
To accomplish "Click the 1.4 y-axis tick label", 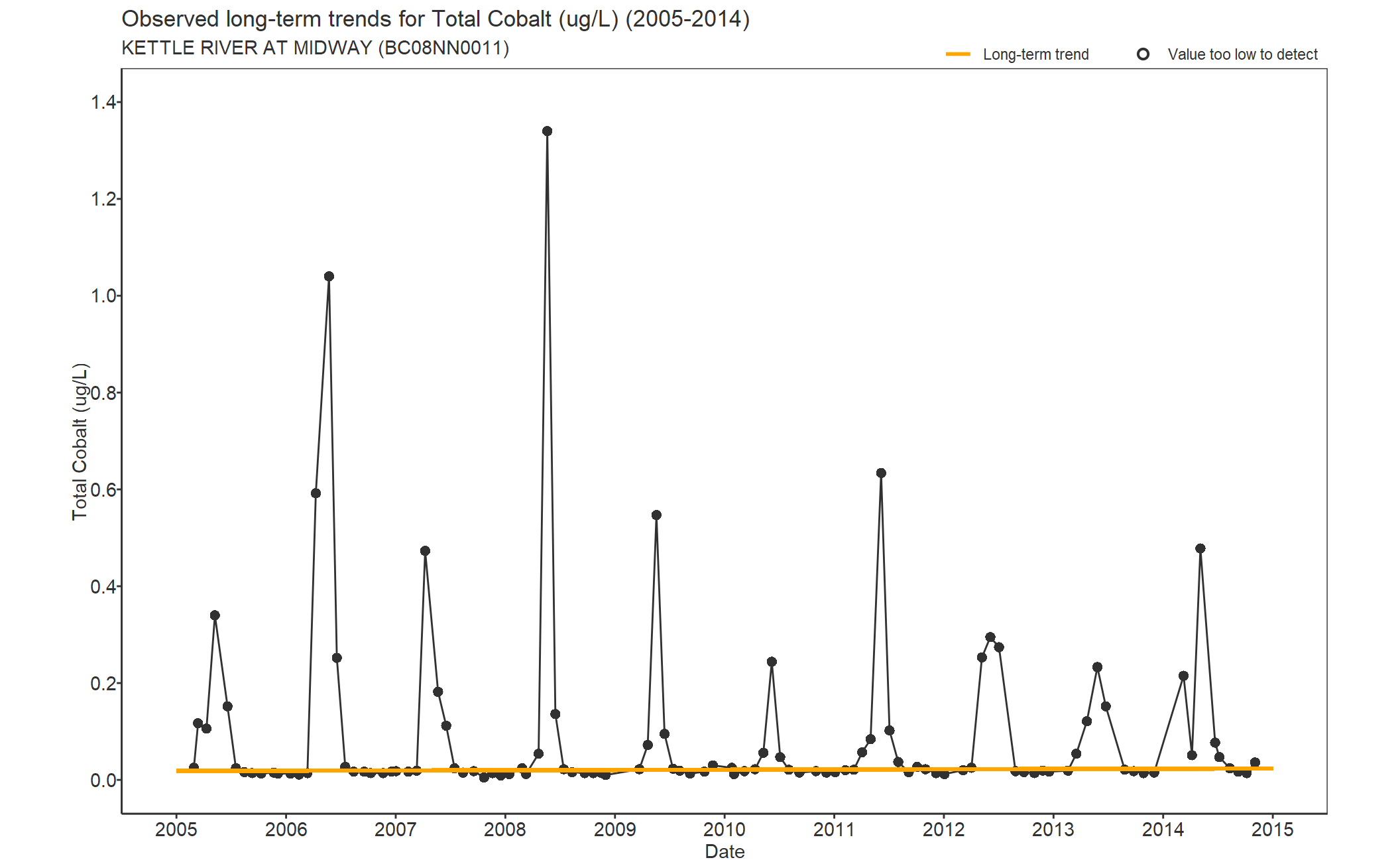I will (103, 102).
